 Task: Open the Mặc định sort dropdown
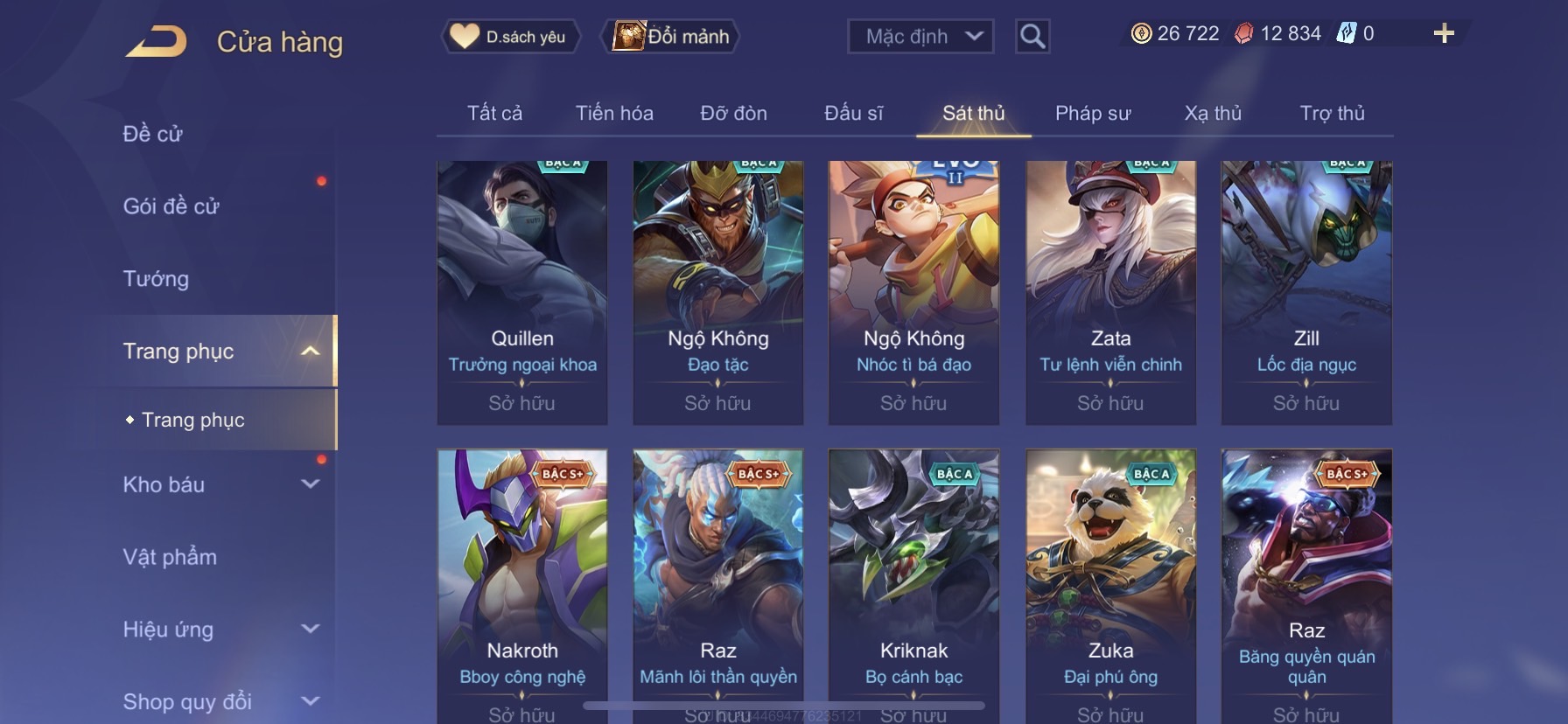tap(920, 36)
